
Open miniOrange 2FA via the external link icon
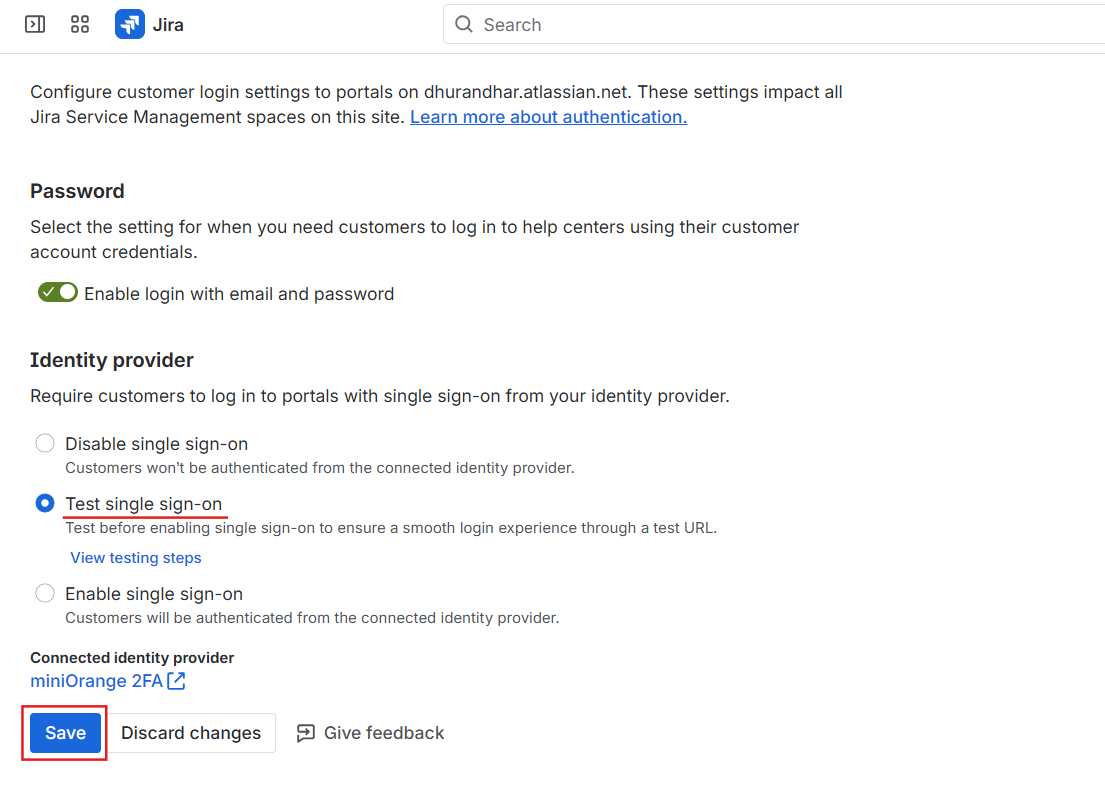176,680
